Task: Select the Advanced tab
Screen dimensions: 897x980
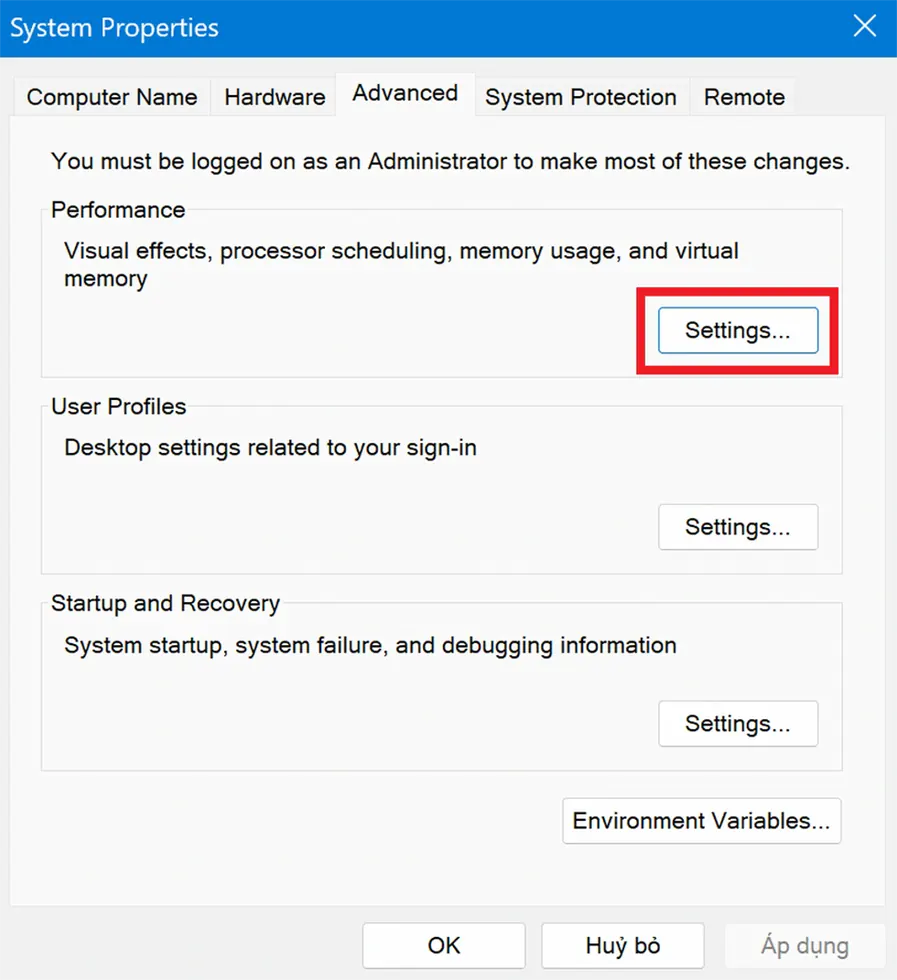Action: point(404,93)
